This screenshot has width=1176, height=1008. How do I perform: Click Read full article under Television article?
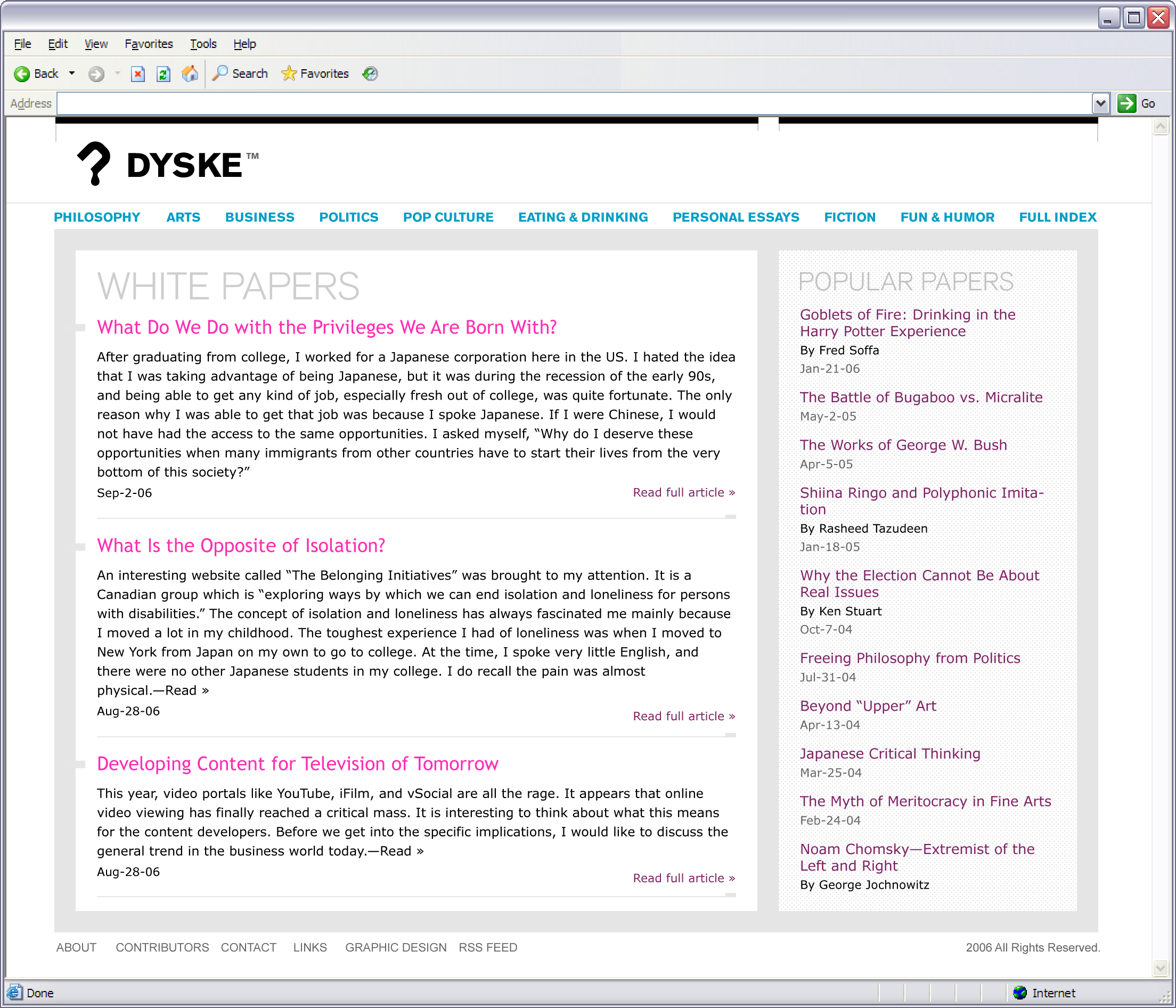click(684, 878)
